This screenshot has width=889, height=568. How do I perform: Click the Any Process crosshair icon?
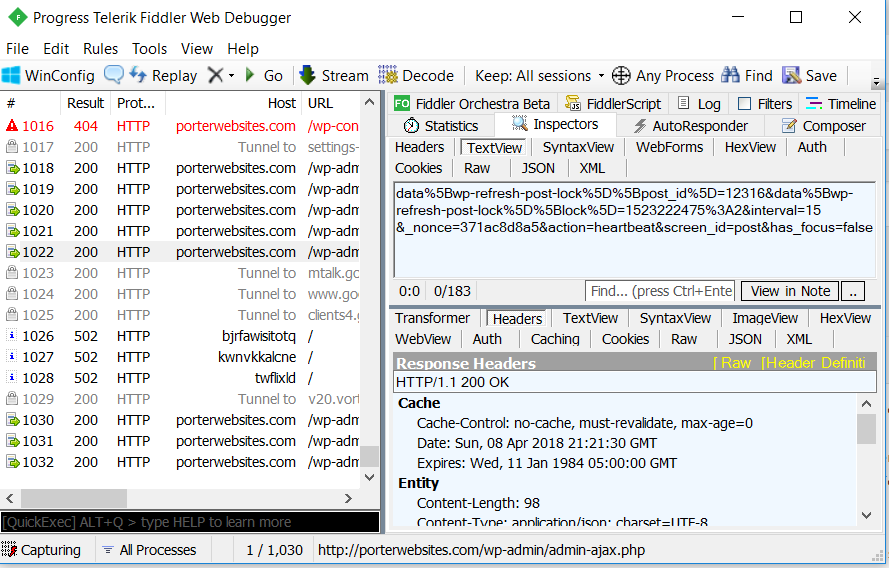[x=621, y=75]
